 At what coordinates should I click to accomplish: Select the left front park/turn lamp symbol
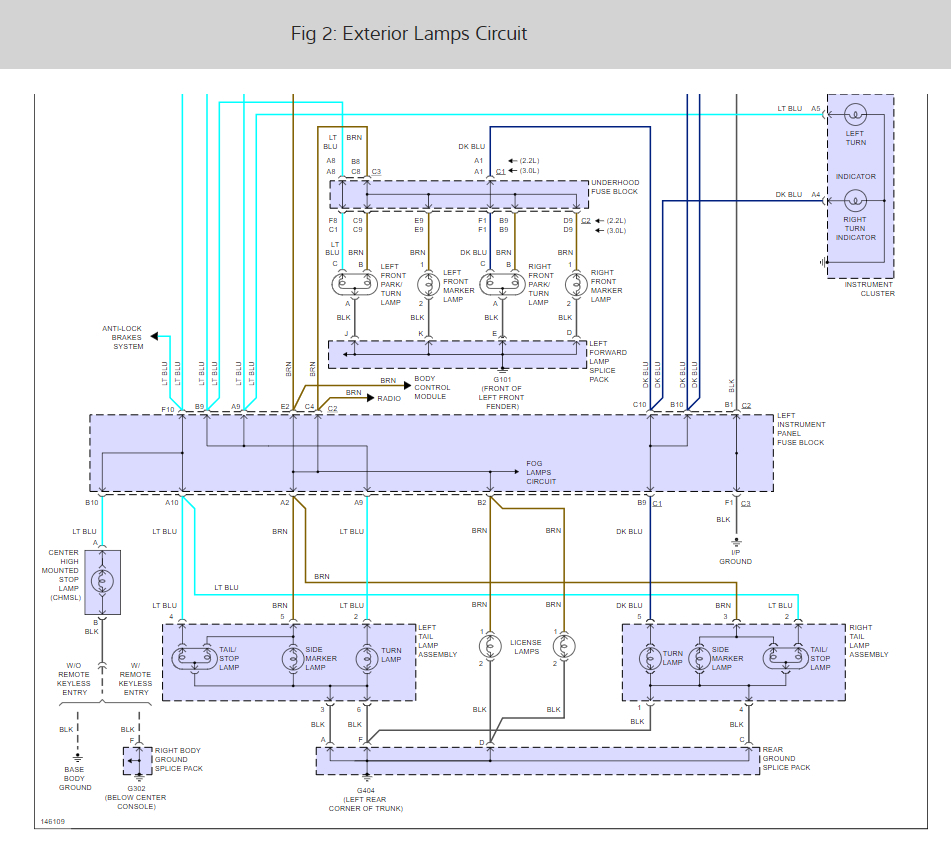[355, 284]
